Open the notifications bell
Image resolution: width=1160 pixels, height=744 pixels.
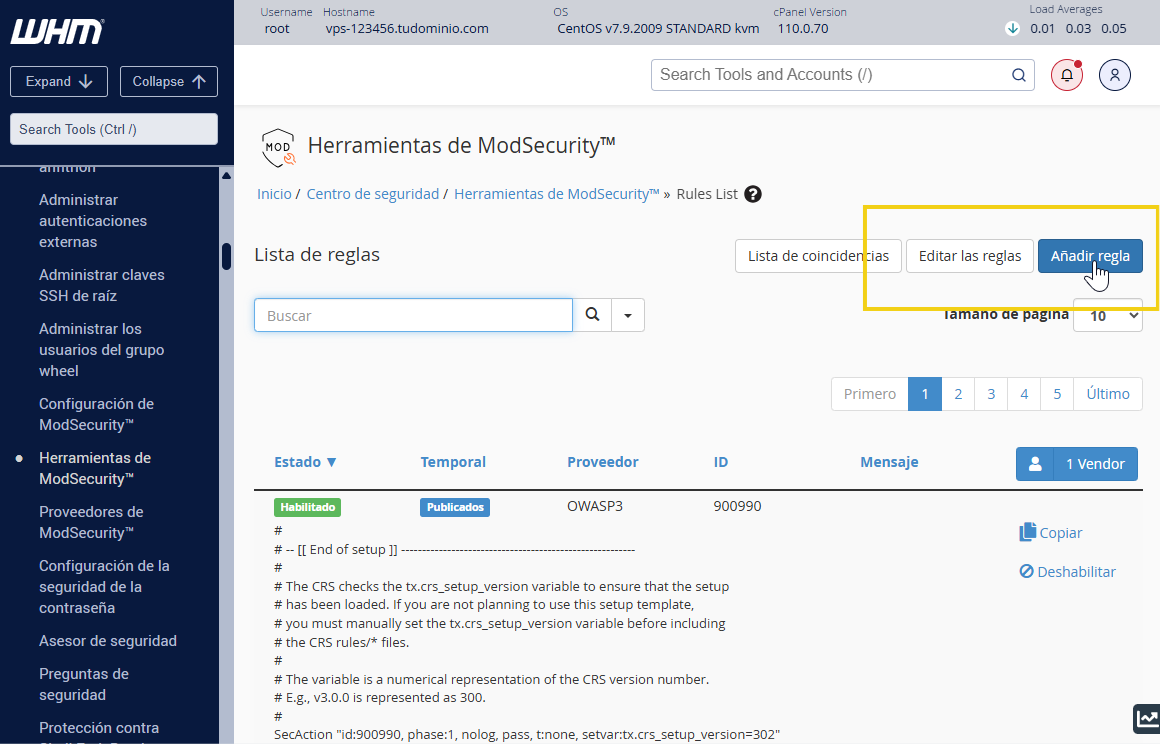(x=1067, y=75)
